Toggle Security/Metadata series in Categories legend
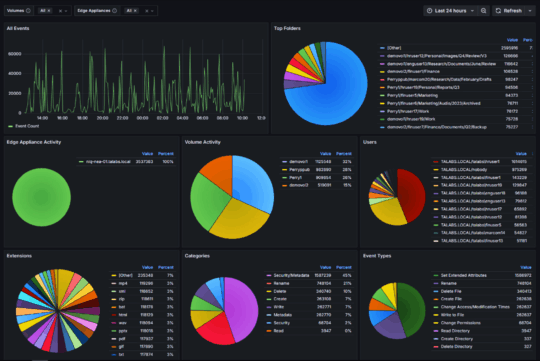540x361 pixels. [x=291, y=275]
